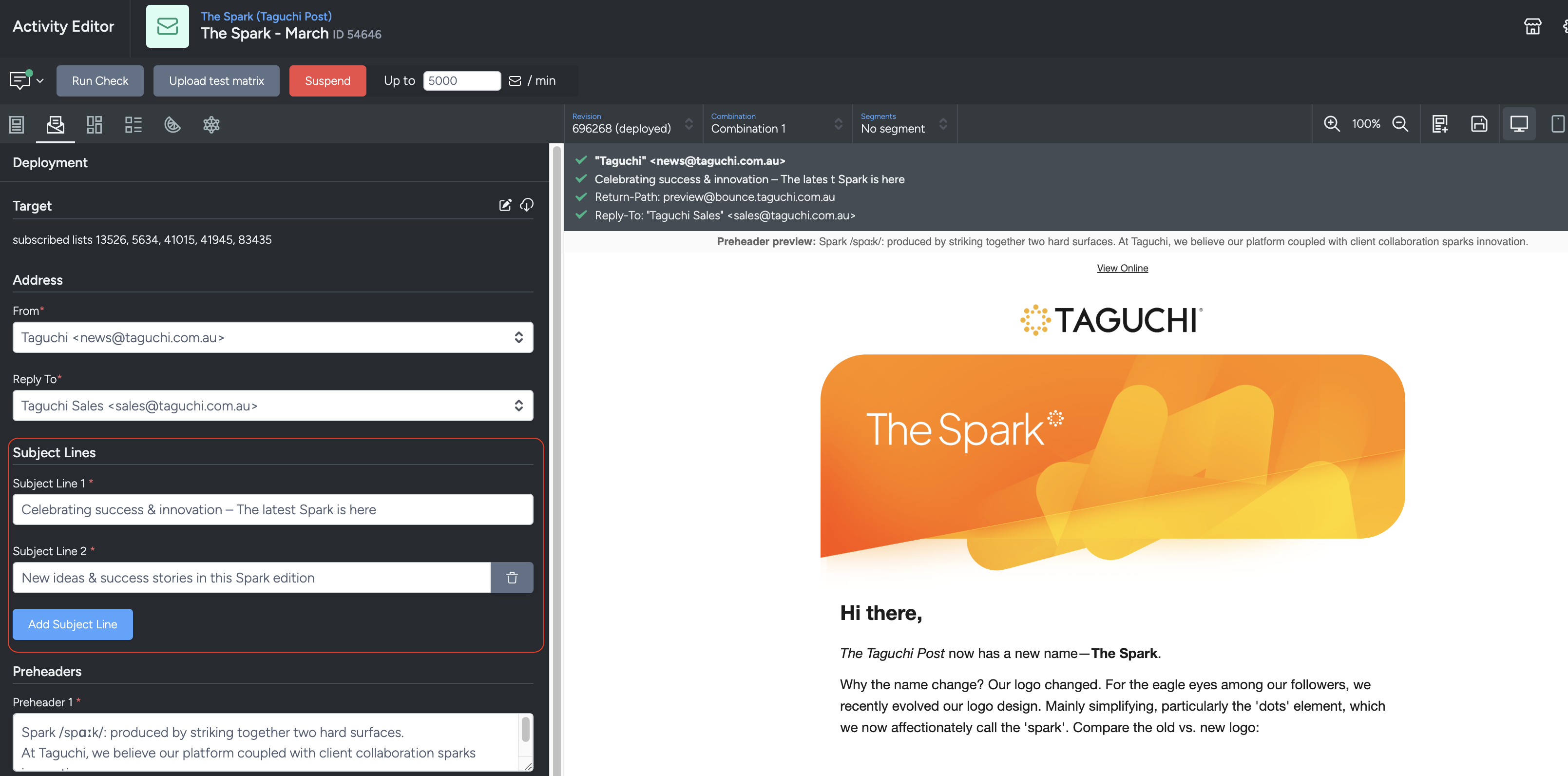
Task: Edit the Target with pencil icon
Action: click(505, 205)
